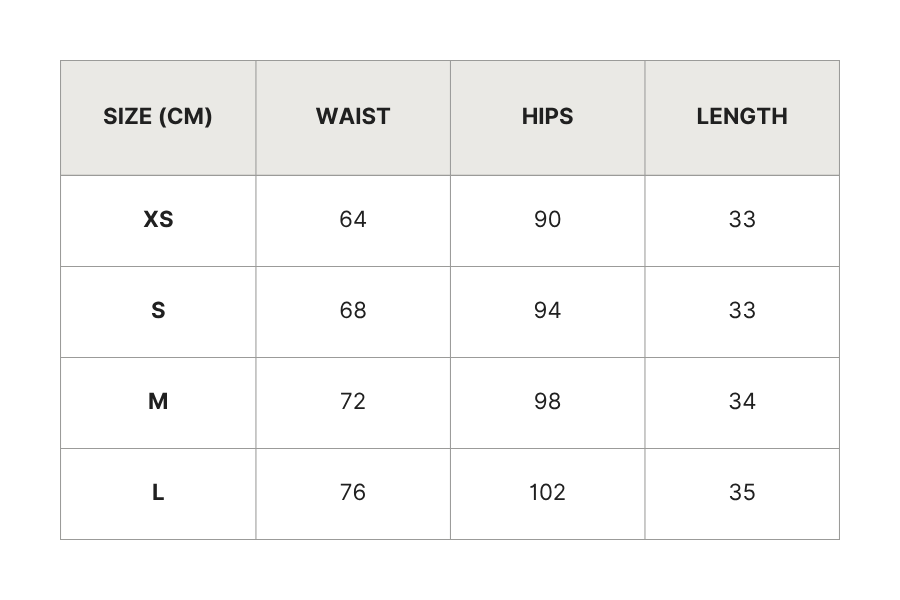
Task: Click the M size row label
Action: pyautogui.click(x=158, y=401)
